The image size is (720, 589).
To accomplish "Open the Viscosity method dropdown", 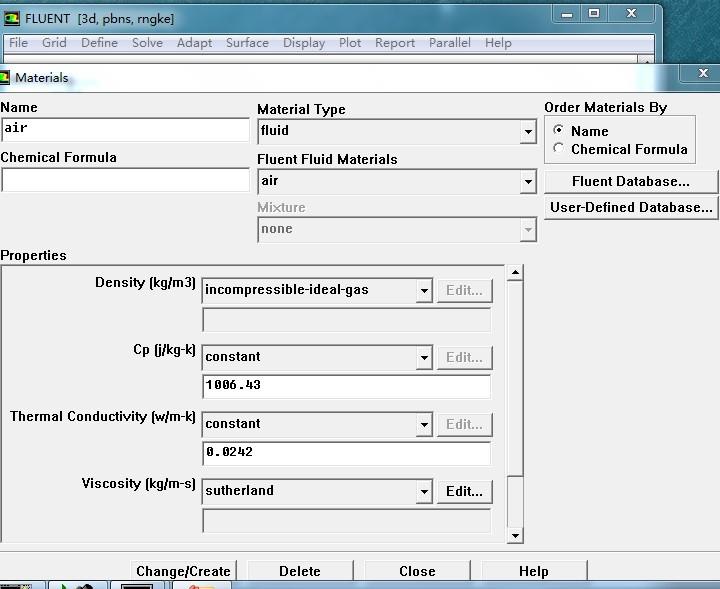I will tap(424, 492).
